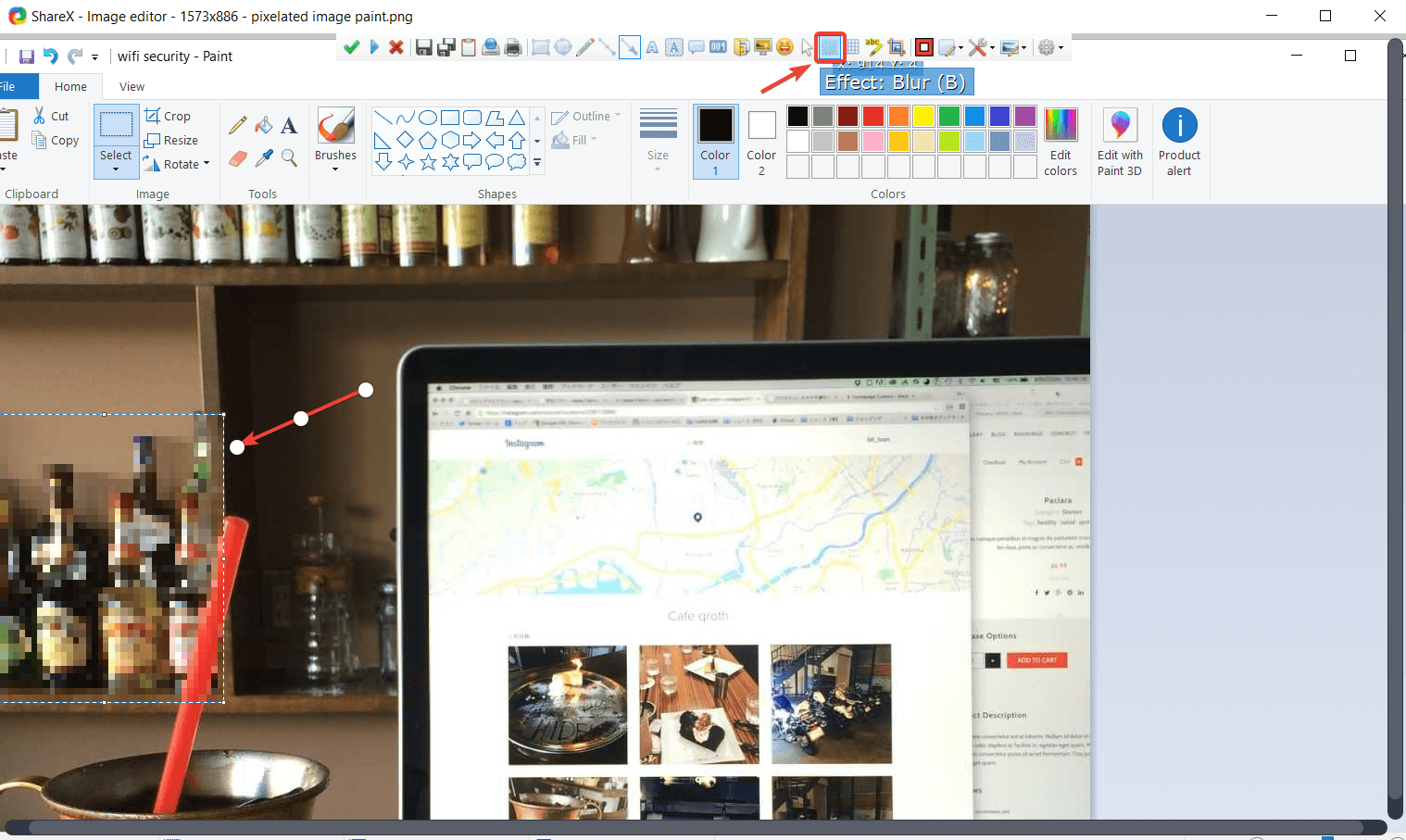The height and width of the screenshot is (840, 1406).
Task: Open the View tab in Paint
Action: click(132, 86)
